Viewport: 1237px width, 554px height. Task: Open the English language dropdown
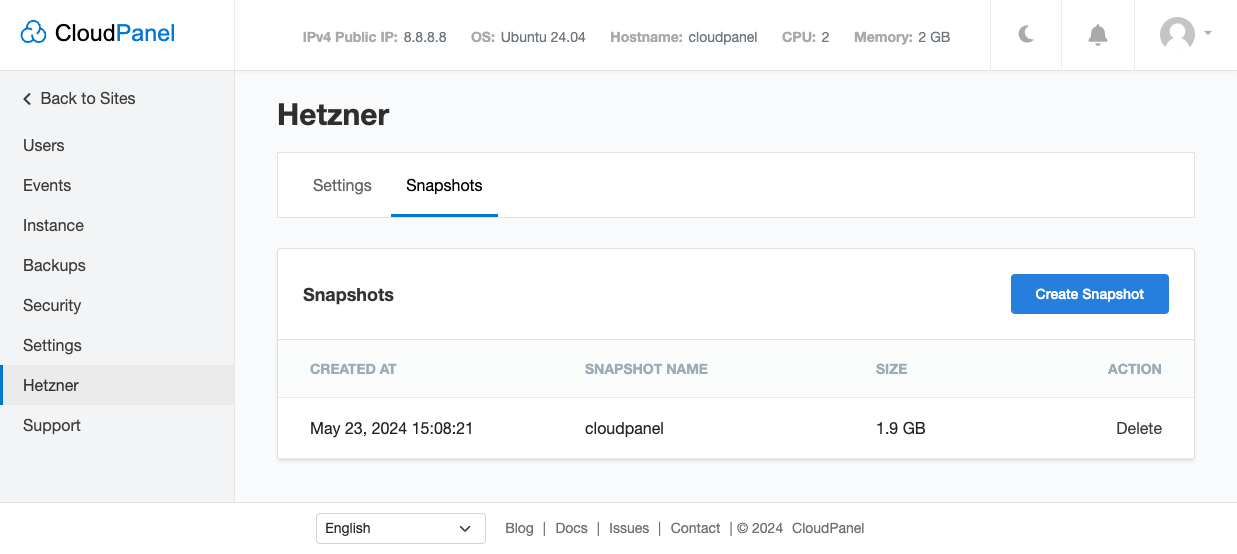click(400, 528)
